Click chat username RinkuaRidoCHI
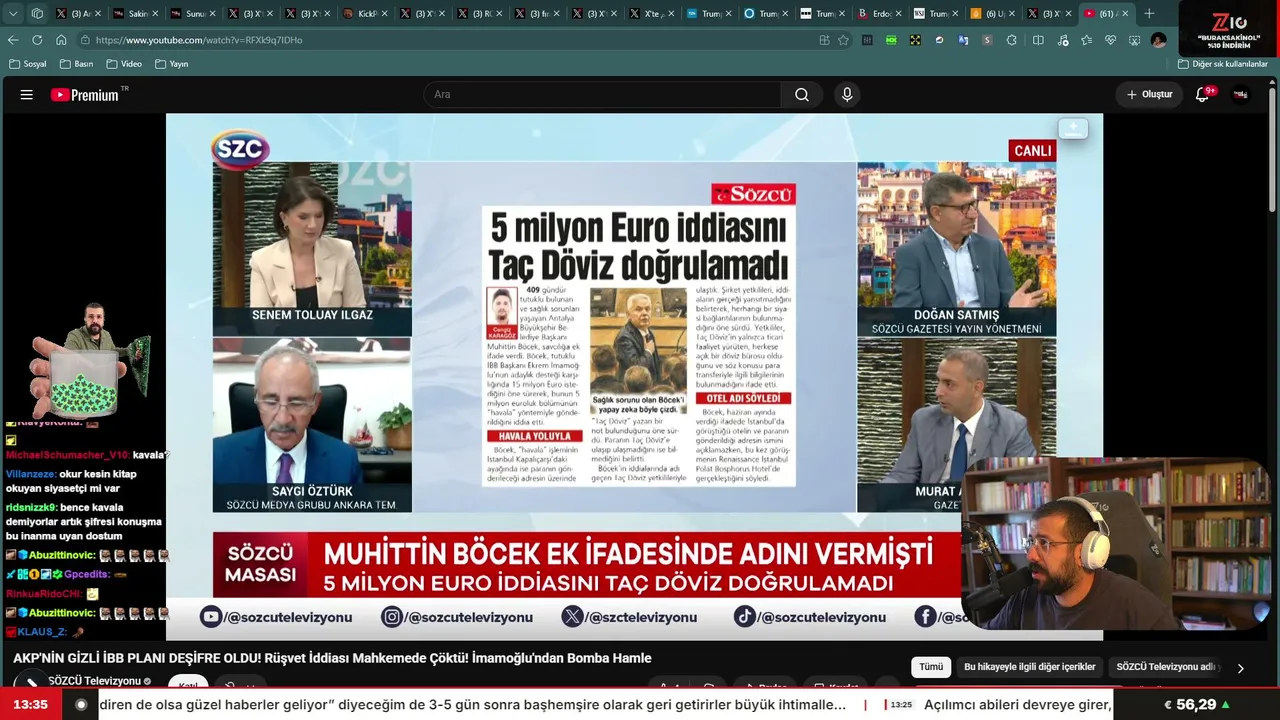 pyautogui.click(x=44, y=594)
